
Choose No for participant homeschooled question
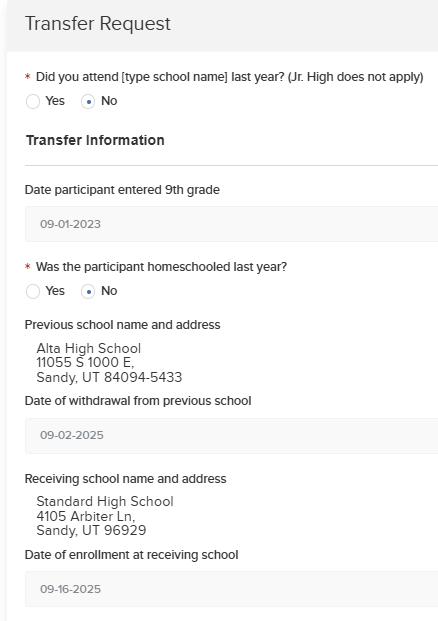pos(88,291)
